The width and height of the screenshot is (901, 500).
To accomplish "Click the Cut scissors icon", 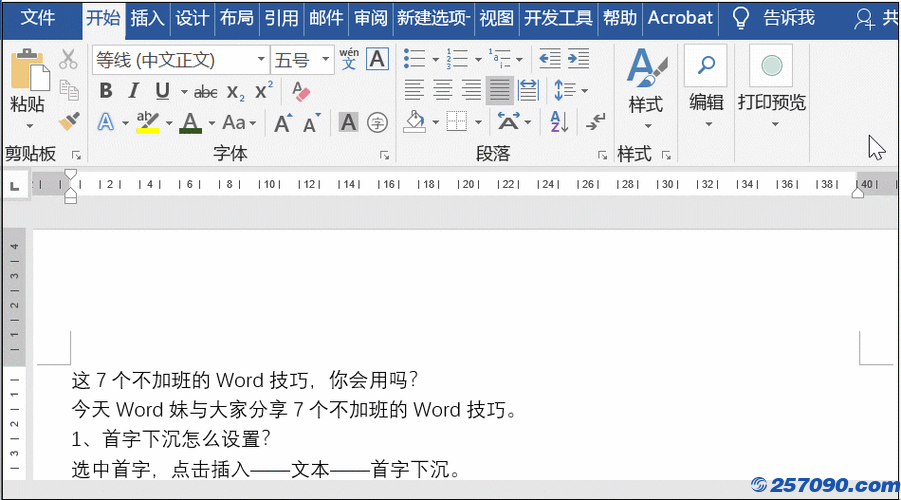I will tap(68, 59).
